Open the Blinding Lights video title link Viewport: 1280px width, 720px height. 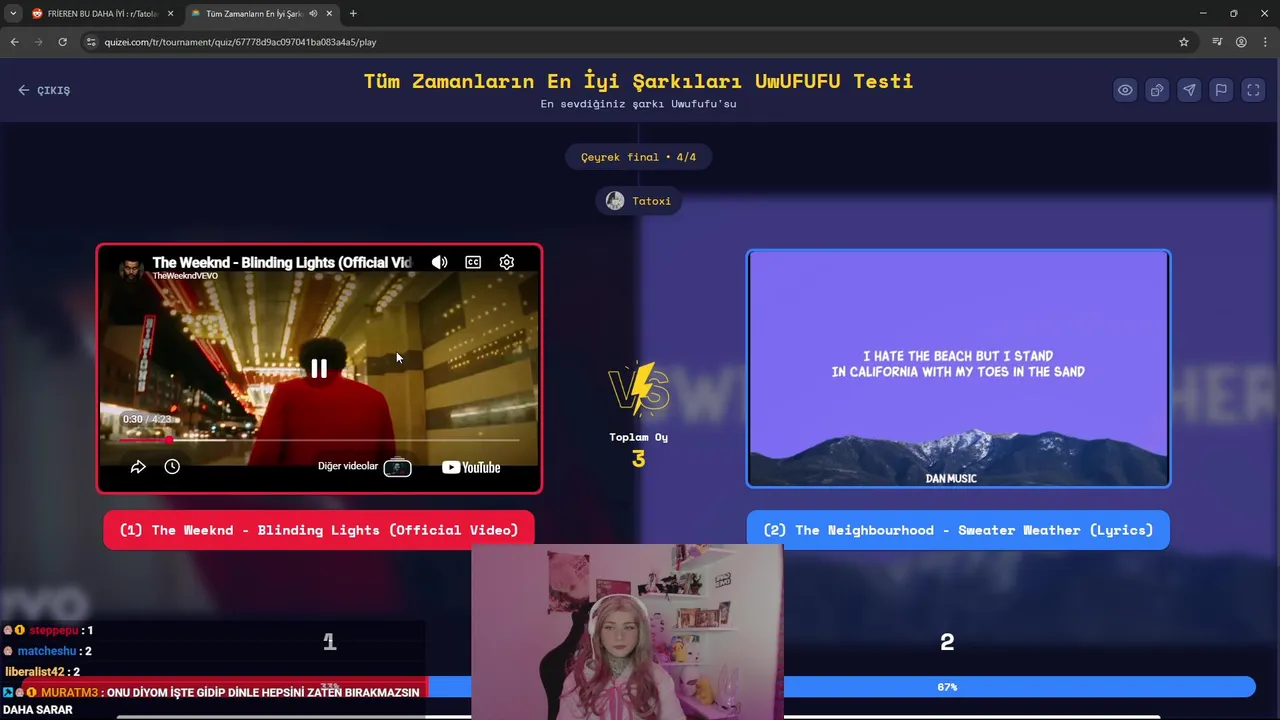tap(281, 262)
